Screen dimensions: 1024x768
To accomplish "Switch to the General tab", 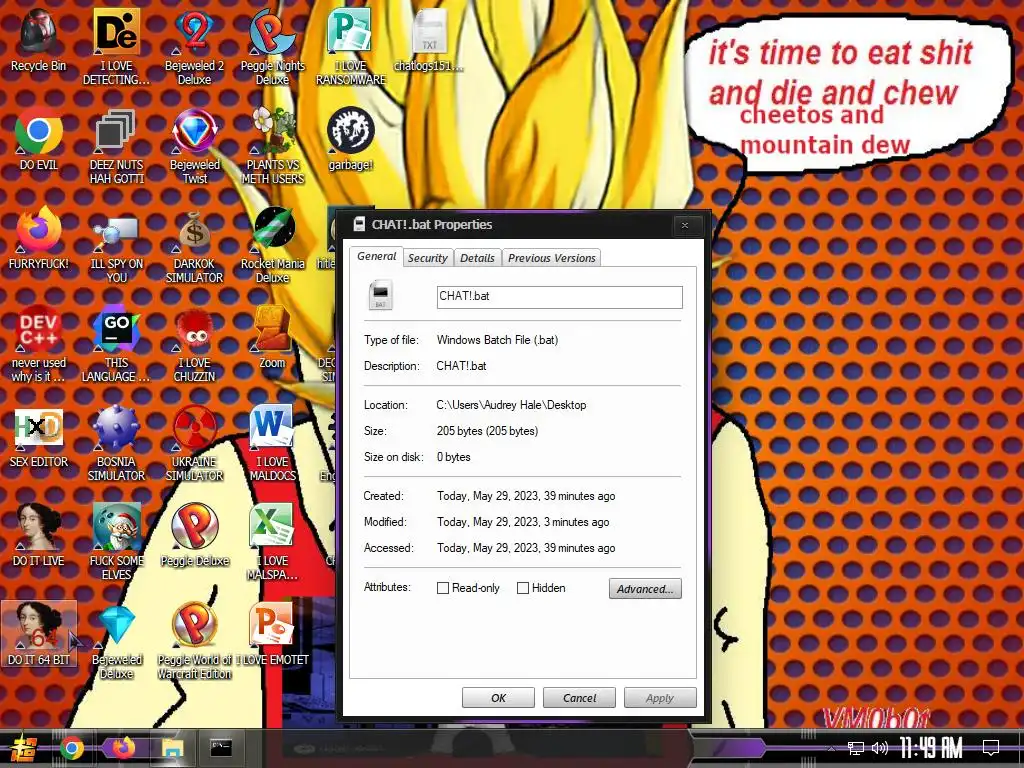I will (376, 256).
